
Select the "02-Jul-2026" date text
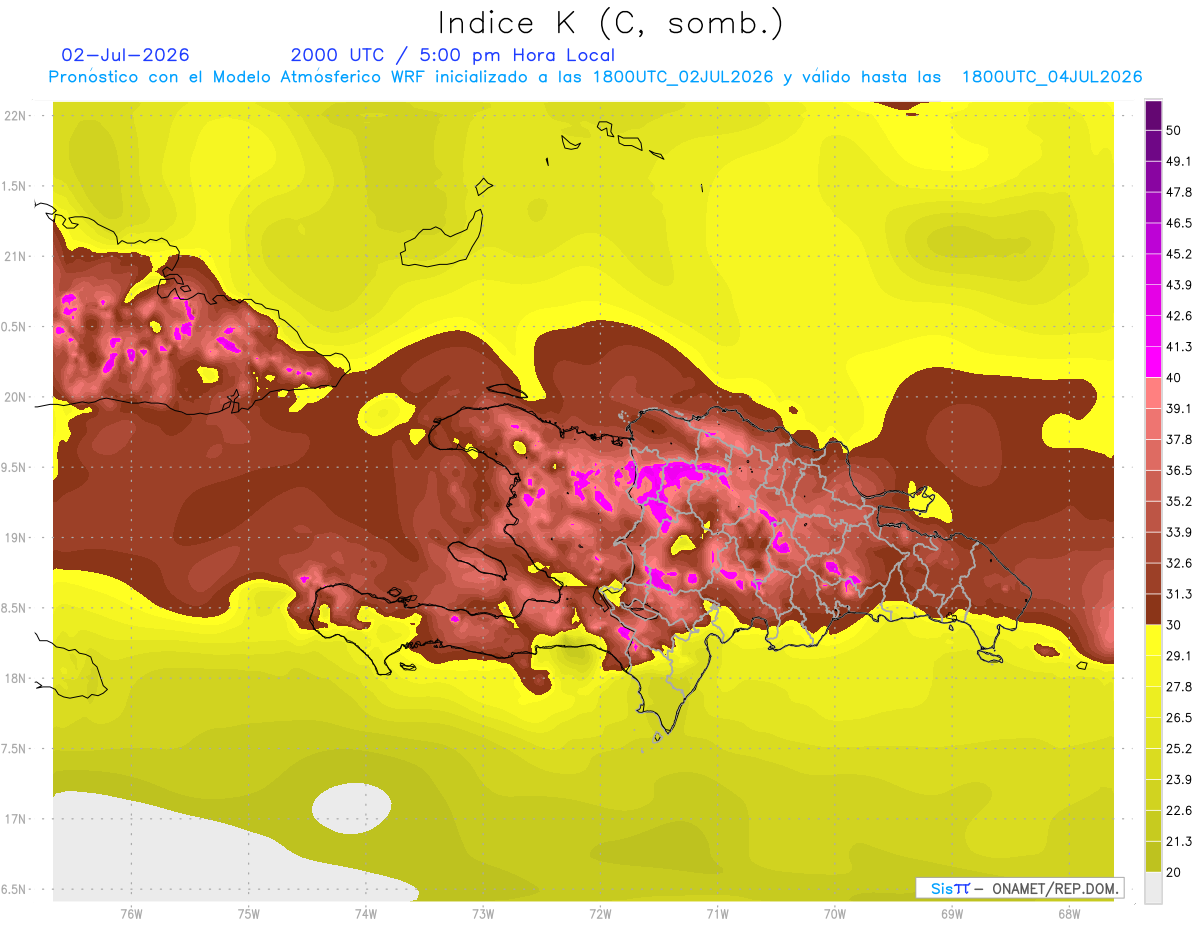coord(125,55)
